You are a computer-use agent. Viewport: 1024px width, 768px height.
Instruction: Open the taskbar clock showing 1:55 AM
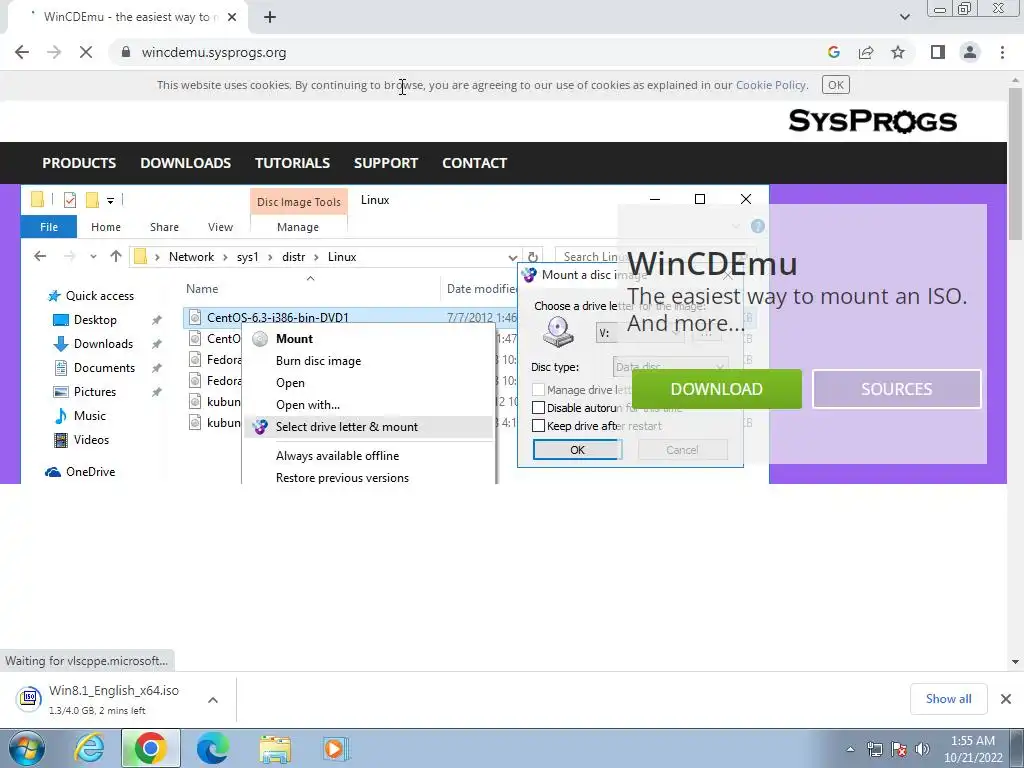(x=972, y=749)
